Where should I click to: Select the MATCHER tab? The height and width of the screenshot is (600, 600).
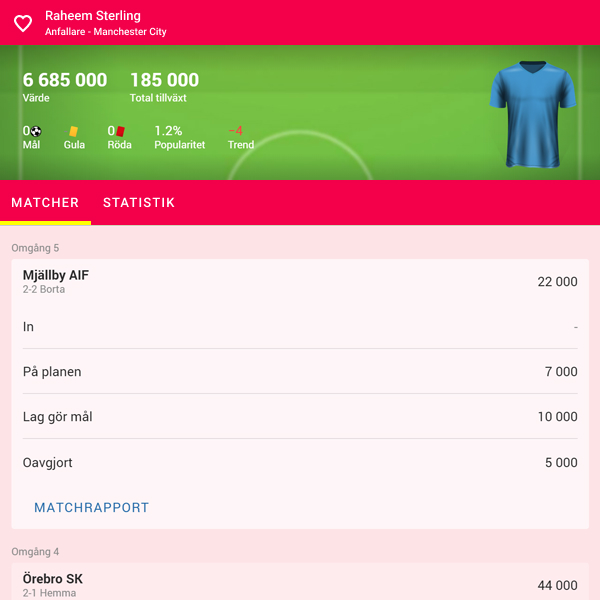coord(45,202)
